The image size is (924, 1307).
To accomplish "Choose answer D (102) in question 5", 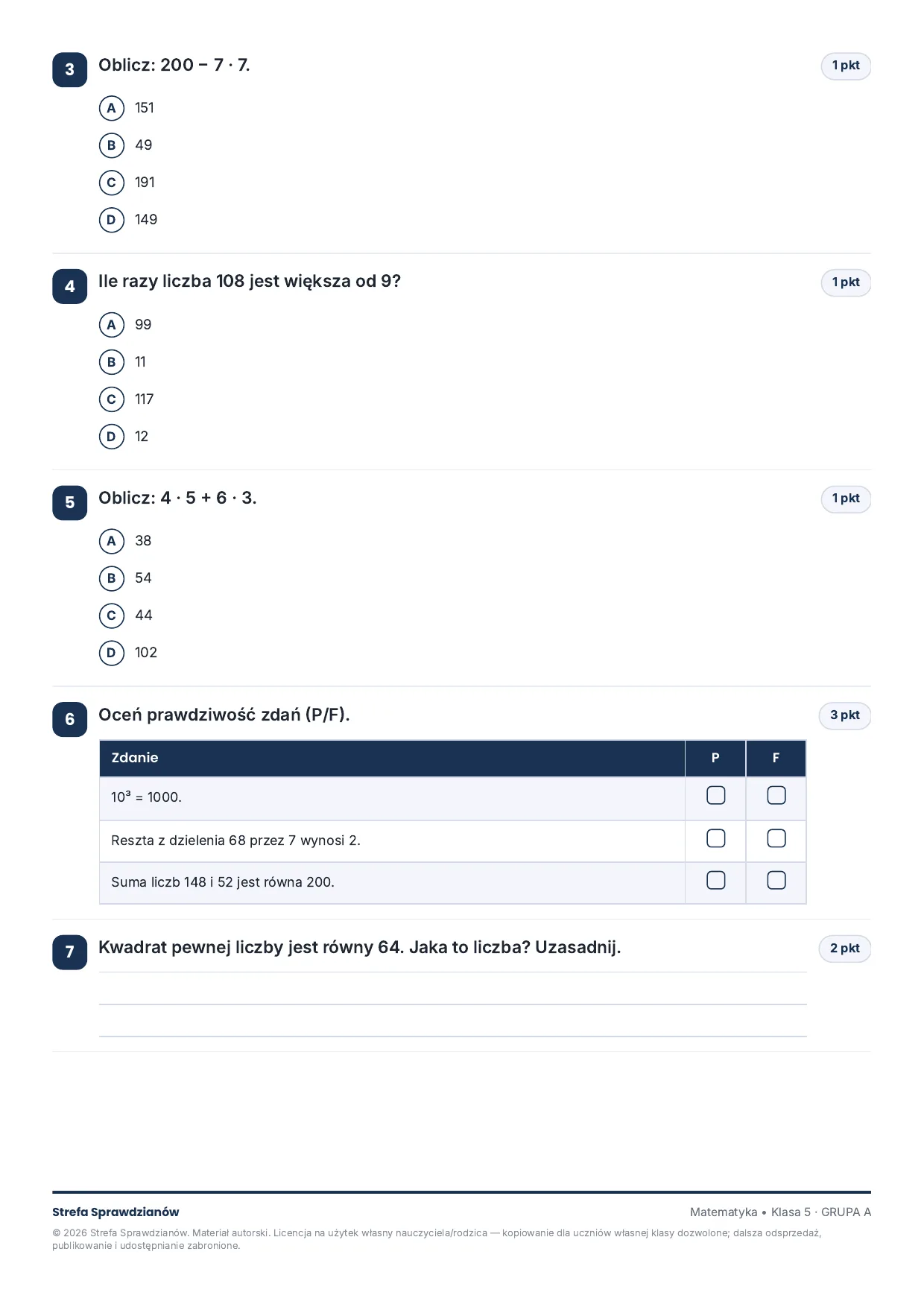I will click(x=111, y=653).
